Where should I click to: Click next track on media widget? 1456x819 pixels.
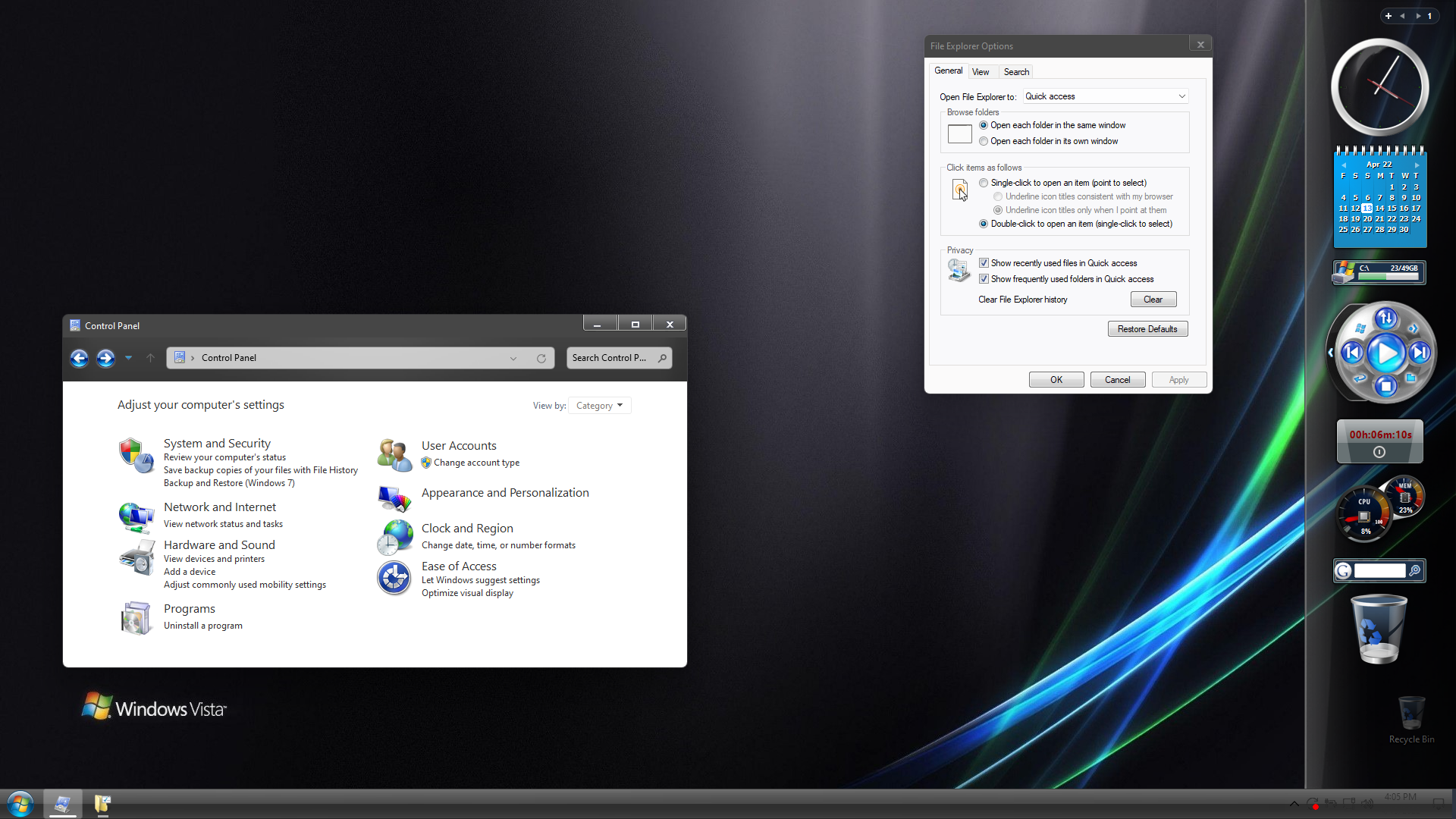(x=1420, y=353)
